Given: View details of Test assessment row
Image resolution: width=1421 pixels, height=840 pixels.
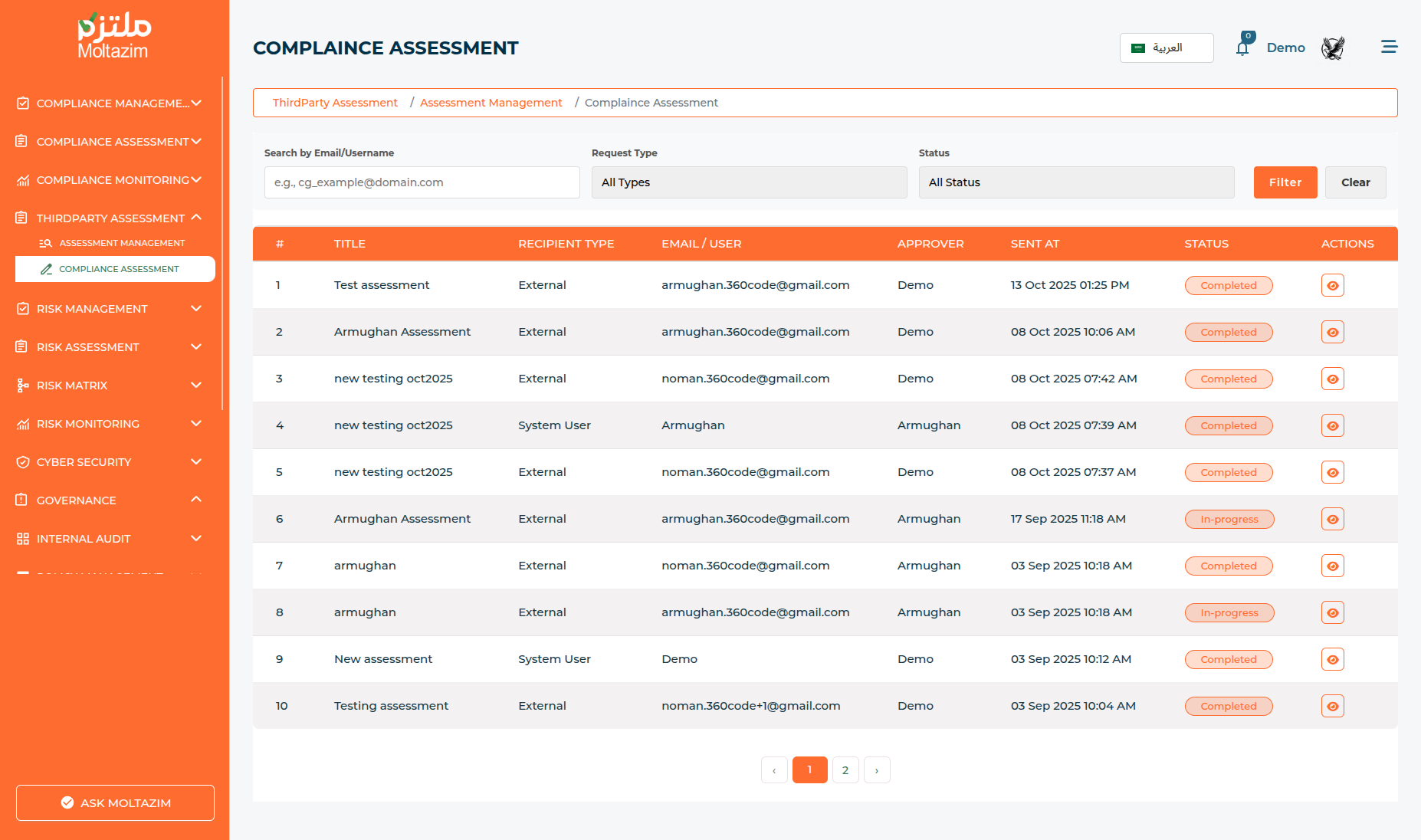Looking at the screenshot, I should click(x=1332, y=286).
